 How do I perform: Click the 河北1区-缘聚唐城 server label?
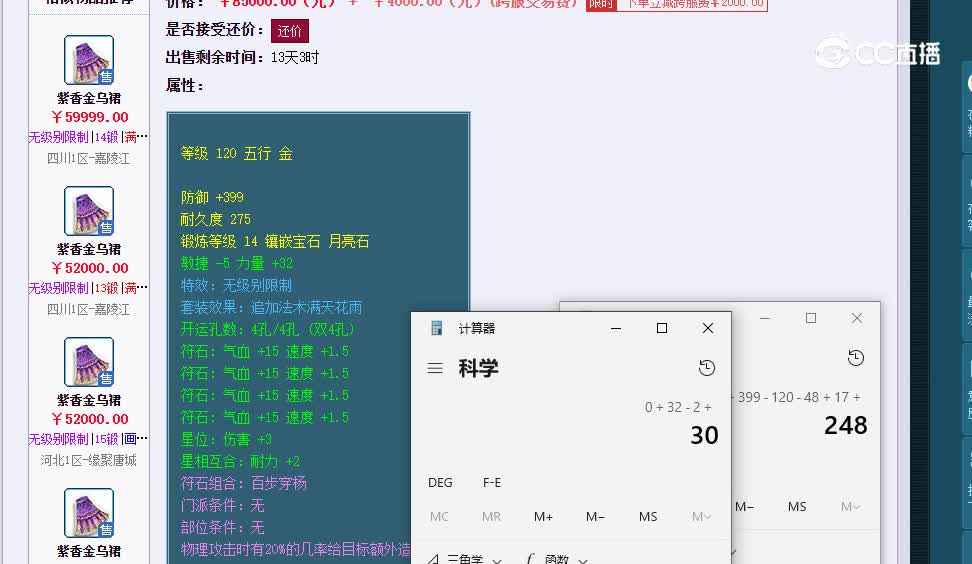[x=89, y=460]
